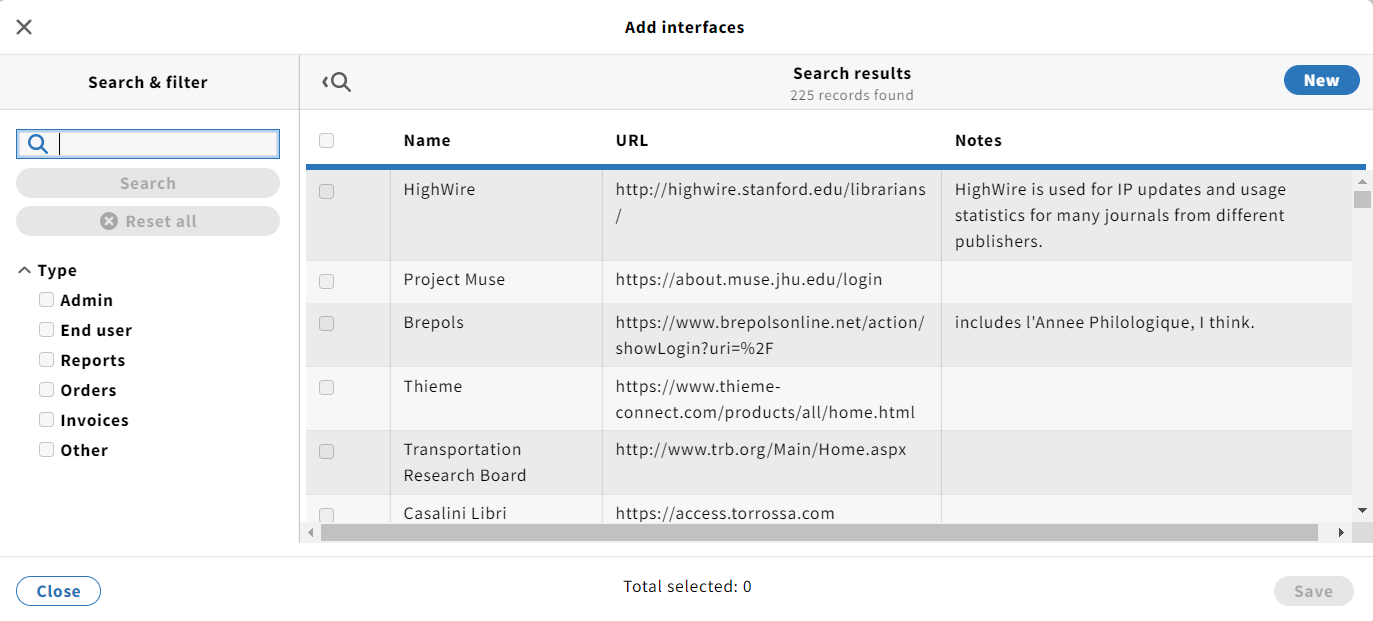Click the magnifier icon in search box
Viewport: 1373px width, 621px height.
pos(37,144)
